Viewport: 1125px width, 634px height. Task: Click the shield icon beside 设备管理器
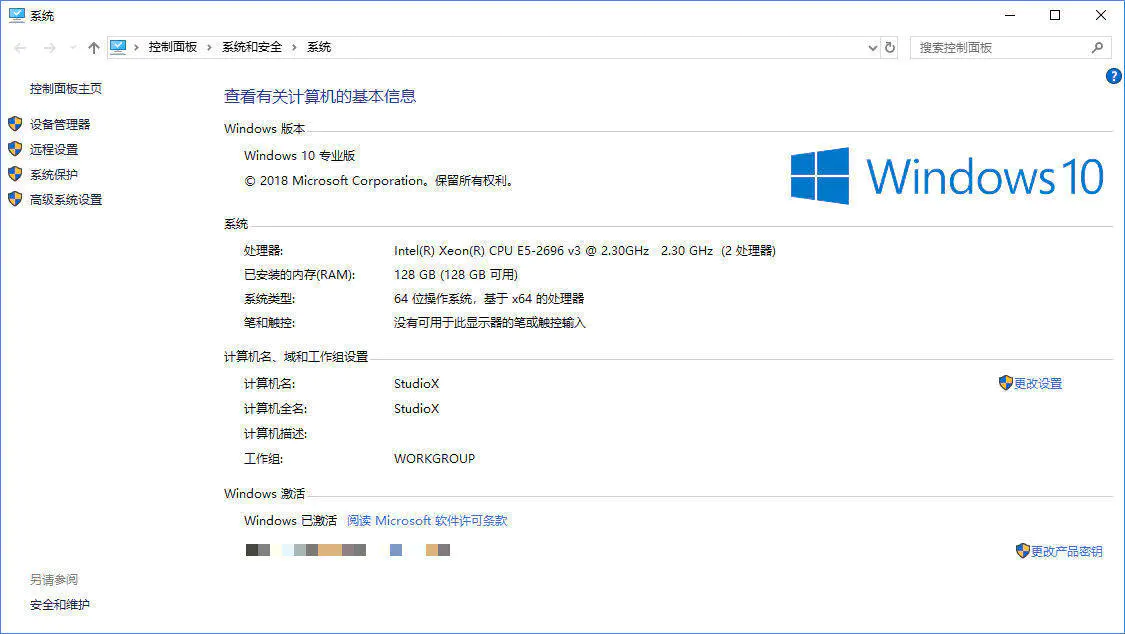(15, 124)
